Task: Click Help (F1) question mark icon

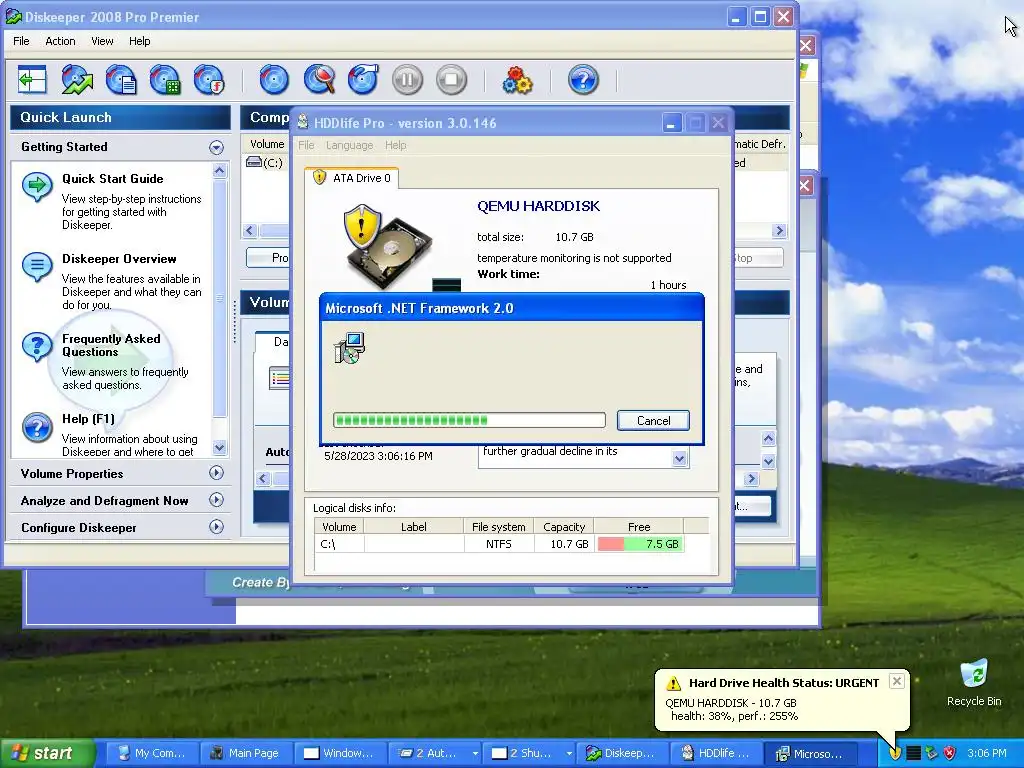Action: pyautogui.click(x=37, y=428)
